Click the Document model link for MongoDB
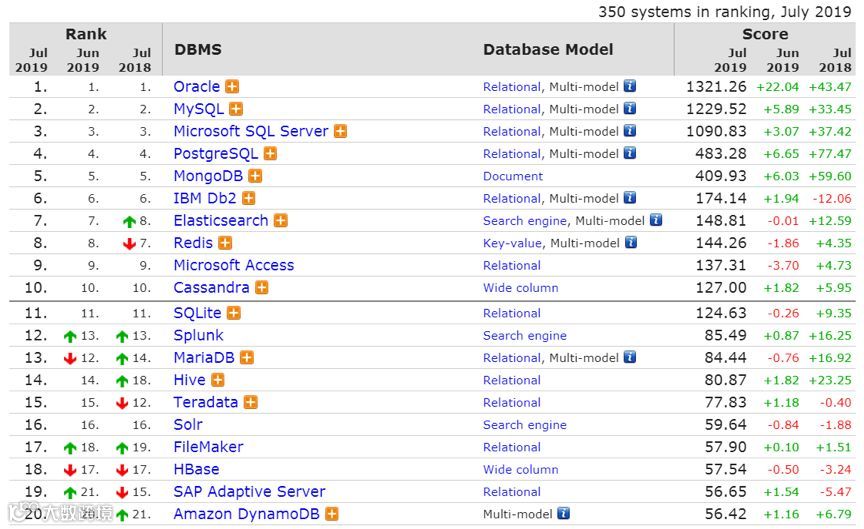Screen dimensions: 864x529 (x=513, y=176)
